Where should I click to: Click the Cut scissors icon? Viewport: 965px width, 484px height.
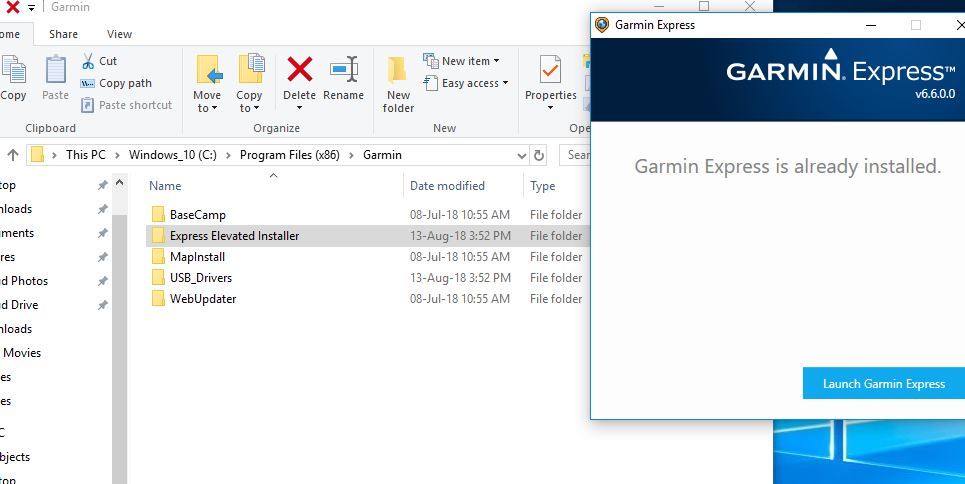(x=88, y=61)
